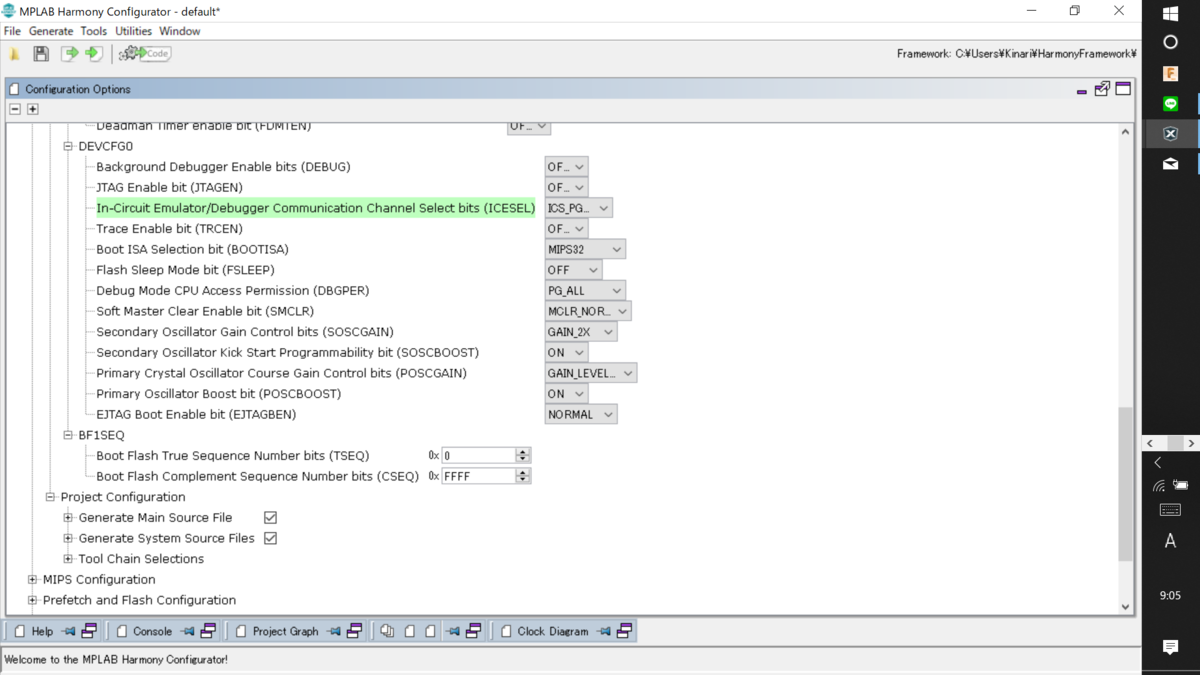Viewport: 1200px width, 675px height.
Task: Open the Utilities menu
Action: pyautogui.click(x=134, y=31)
